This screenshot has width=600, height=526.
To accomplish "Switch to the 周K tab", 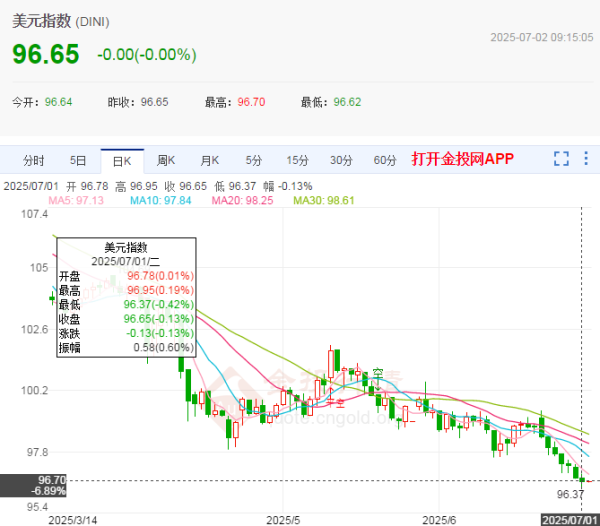I will pyautogui.click(x=166, y=160).
